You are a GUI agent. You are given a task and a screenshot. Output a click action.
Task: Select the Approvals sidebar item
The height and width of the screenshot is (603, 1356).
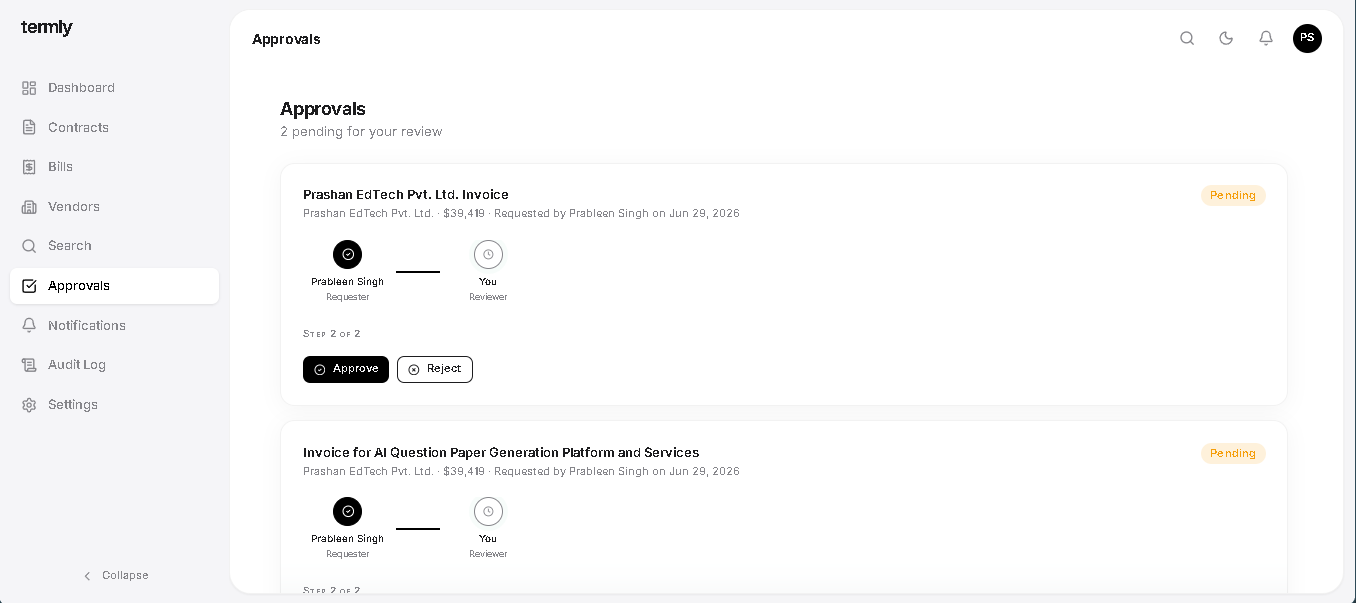click(x=114, y=286)
